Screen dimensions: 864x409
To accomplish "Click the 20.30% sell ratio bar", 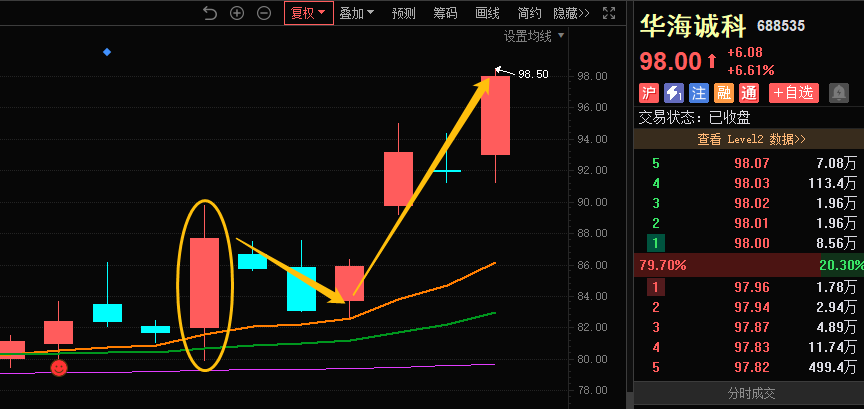I will [842, 265].
